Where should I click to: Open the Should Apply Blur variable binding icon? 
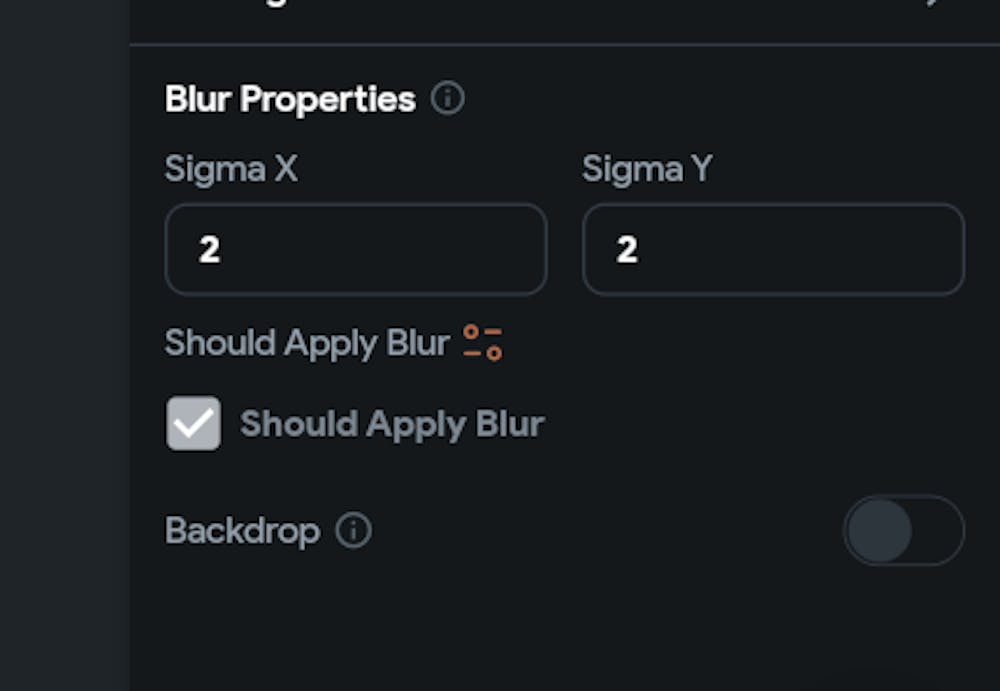pyautogui.click(x=483, y=343)
